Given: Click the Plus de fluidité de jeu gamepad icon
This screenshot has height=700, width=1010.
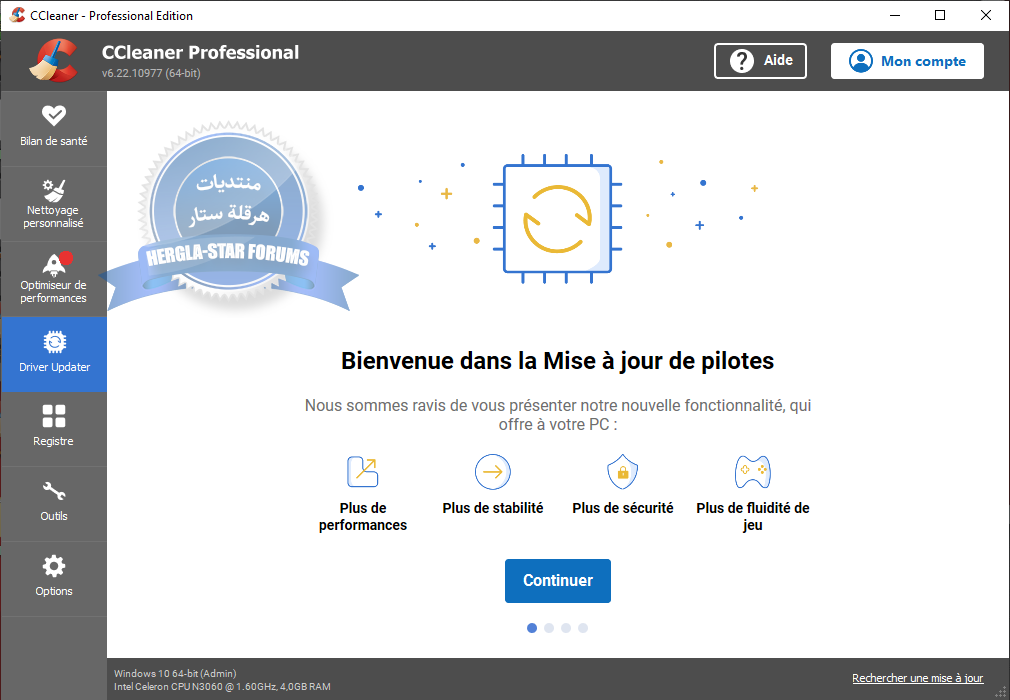Looking at the screenshot, I should [x=752, y=471].
